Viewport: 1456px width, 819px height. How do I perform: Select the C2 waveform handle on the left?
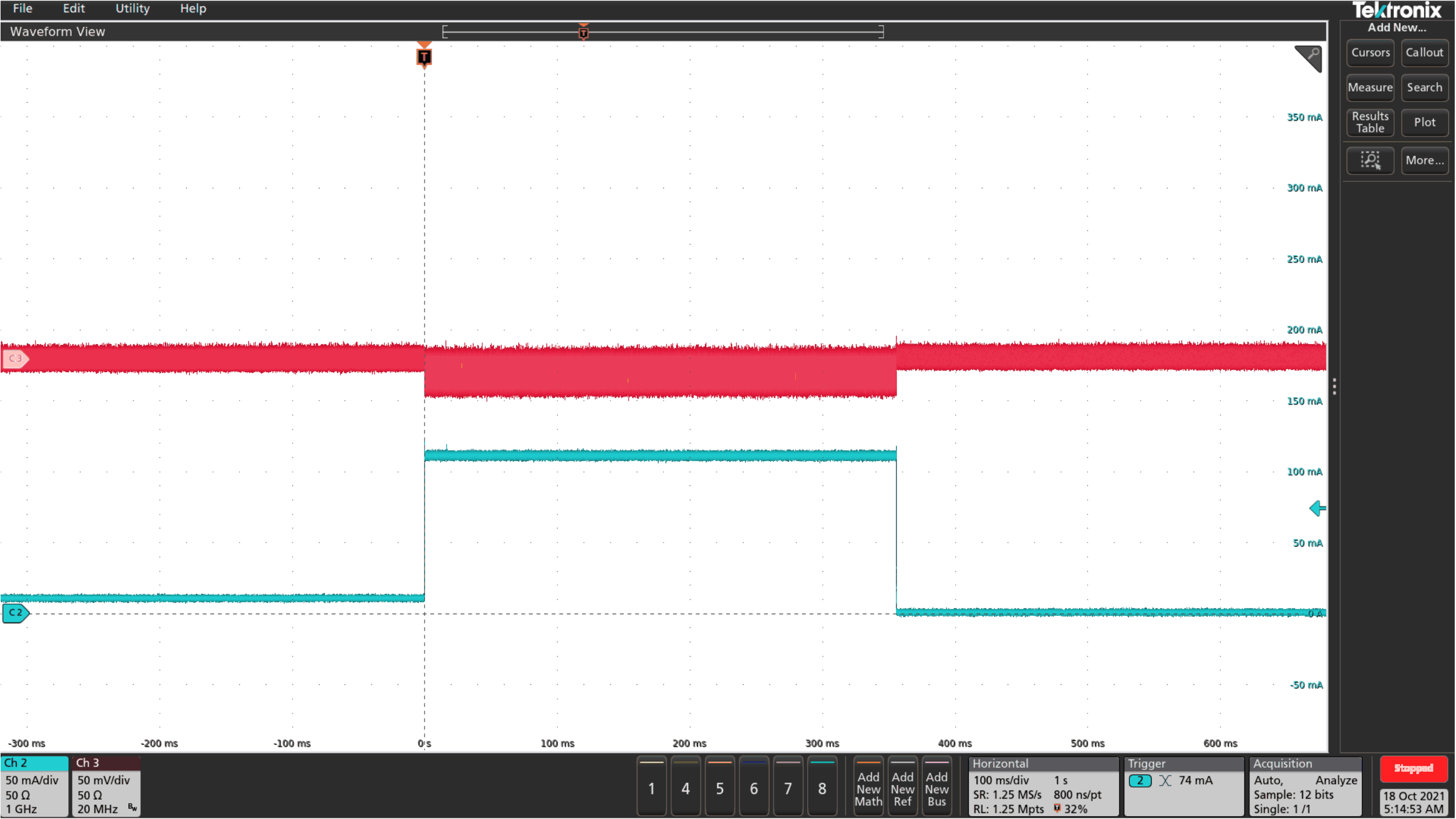(15, 613)
